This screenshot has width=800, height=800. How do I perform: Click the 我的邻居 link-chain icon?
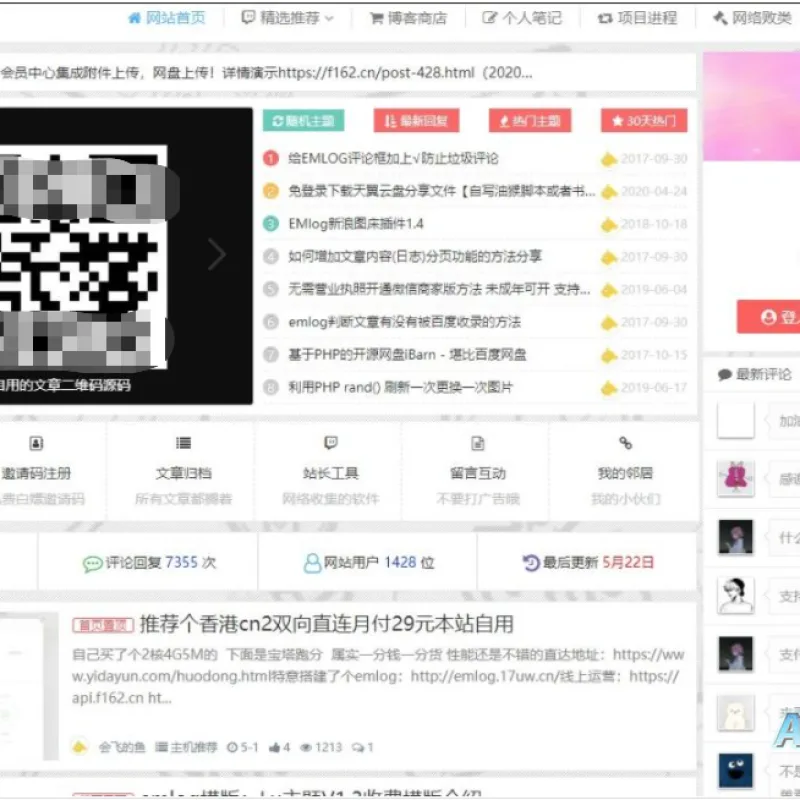click(x=626, y=443)
